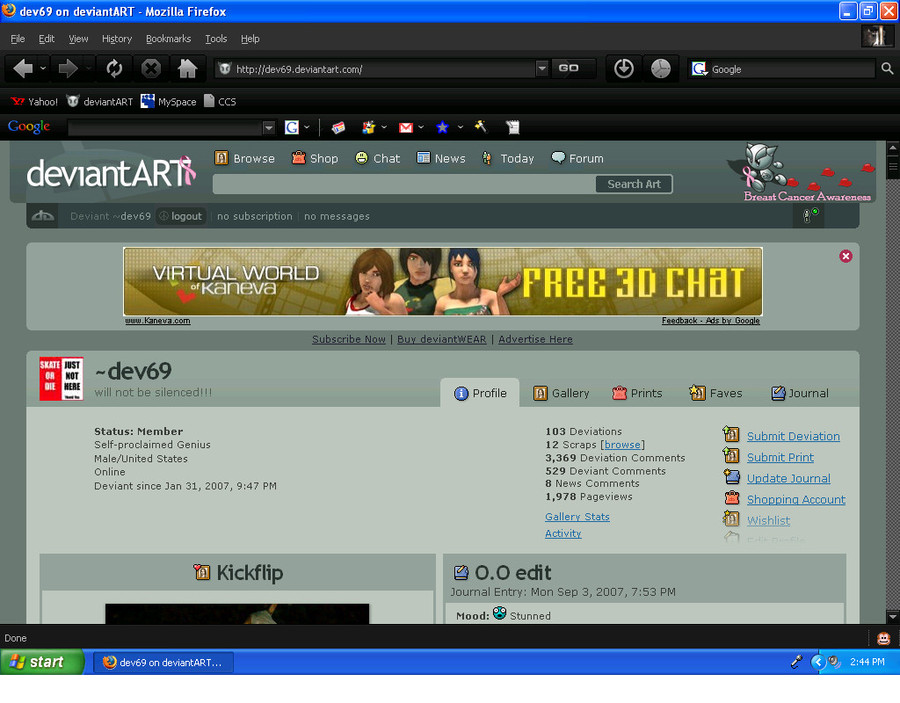Open the Edit menu

click(46, 38)
